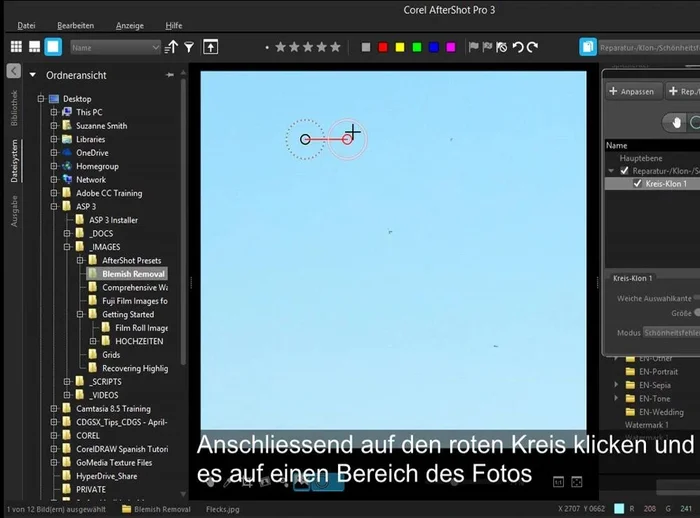Select the EN-Wedding preset folder

pos(654,412)
